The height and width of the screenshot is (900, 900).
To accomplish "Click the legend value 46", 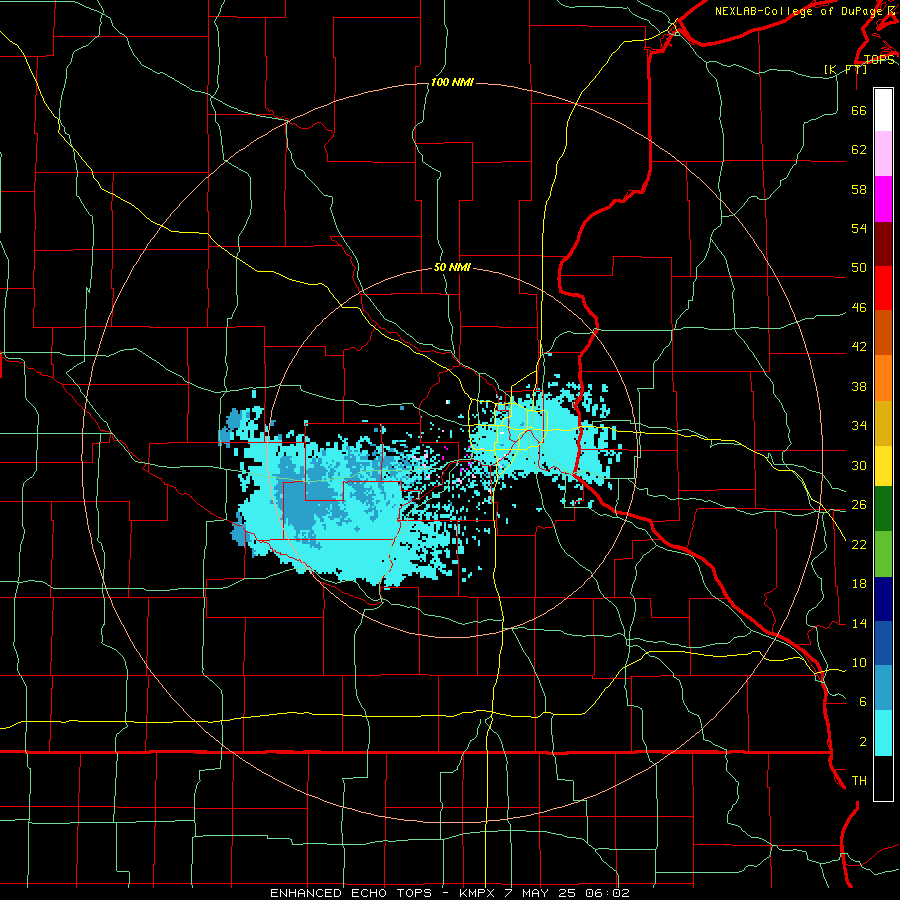I will click(x=859, y=307).
